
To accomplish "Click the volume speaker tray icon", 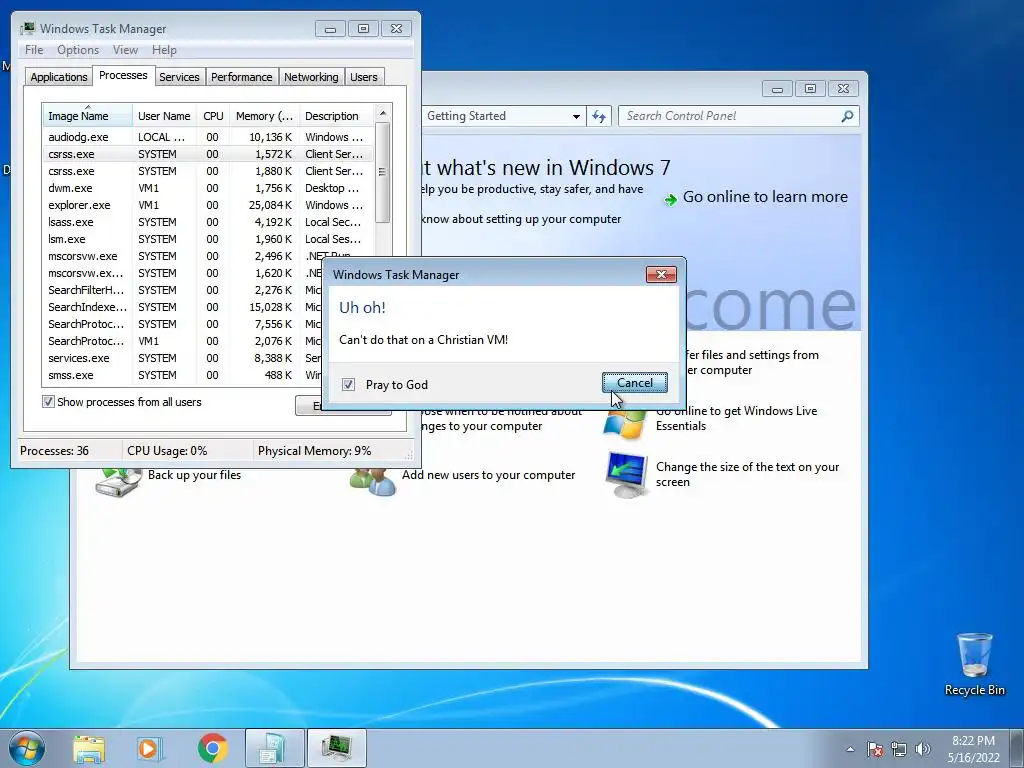I will tap(923, 749).
